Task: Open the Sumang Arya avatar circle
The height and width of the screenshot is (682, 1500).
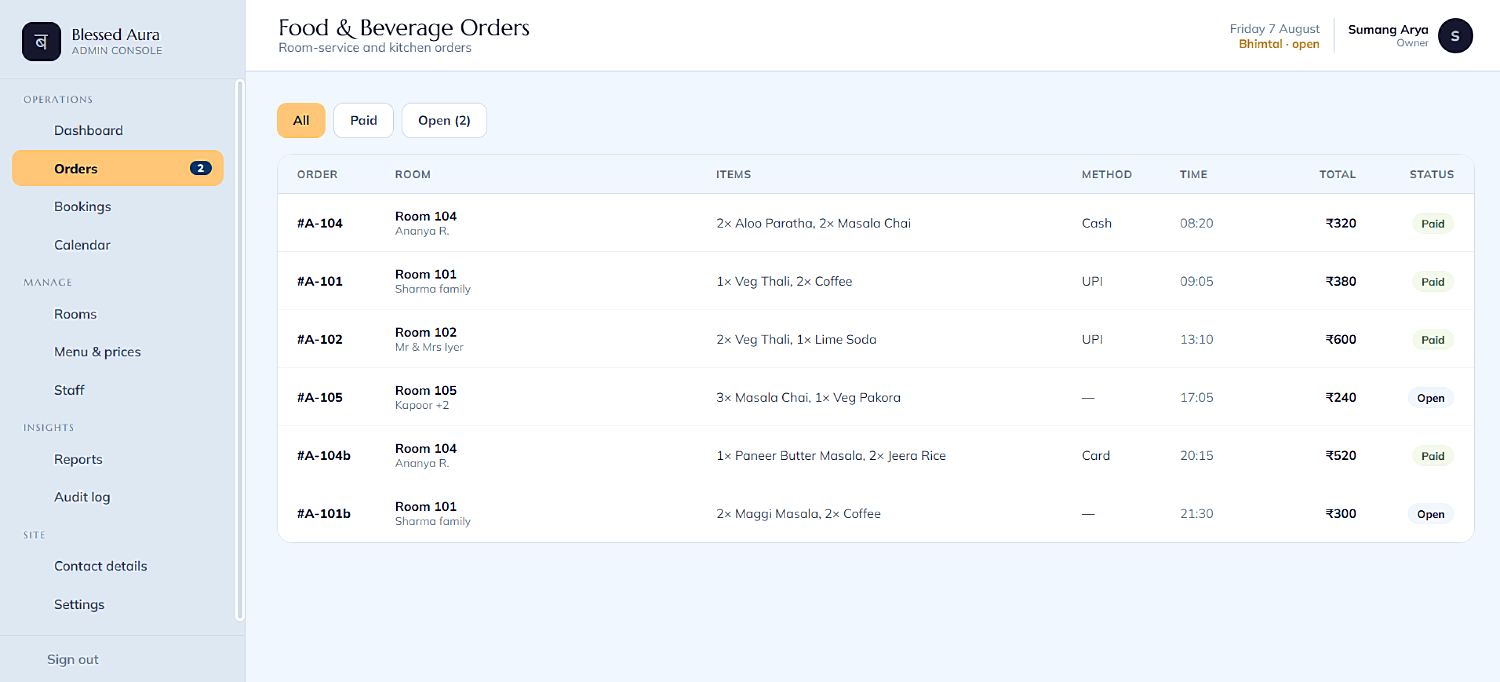Action: 1455,36
